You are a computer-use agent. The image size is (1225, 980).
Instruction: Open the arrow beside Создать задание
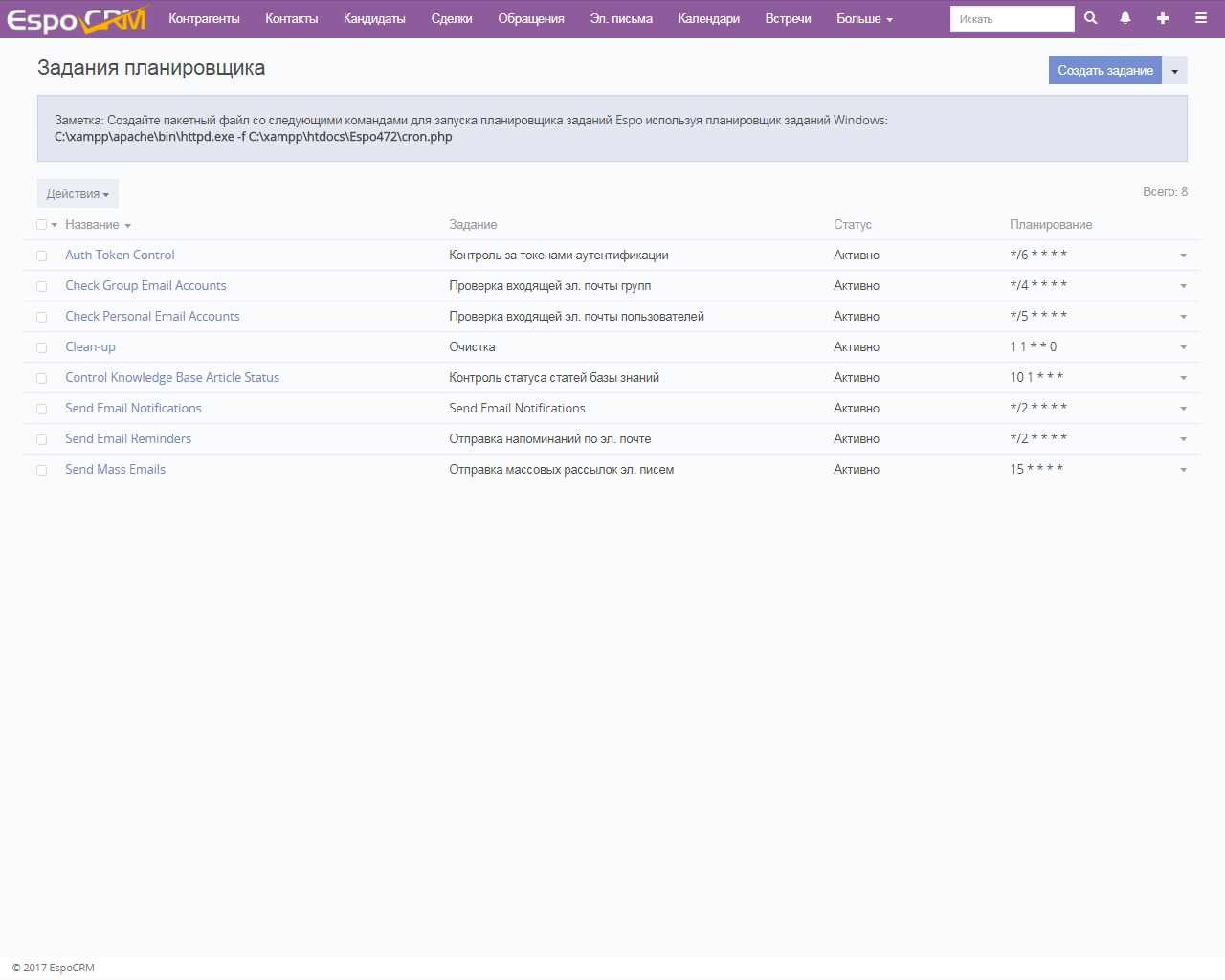pos(1174,71)
